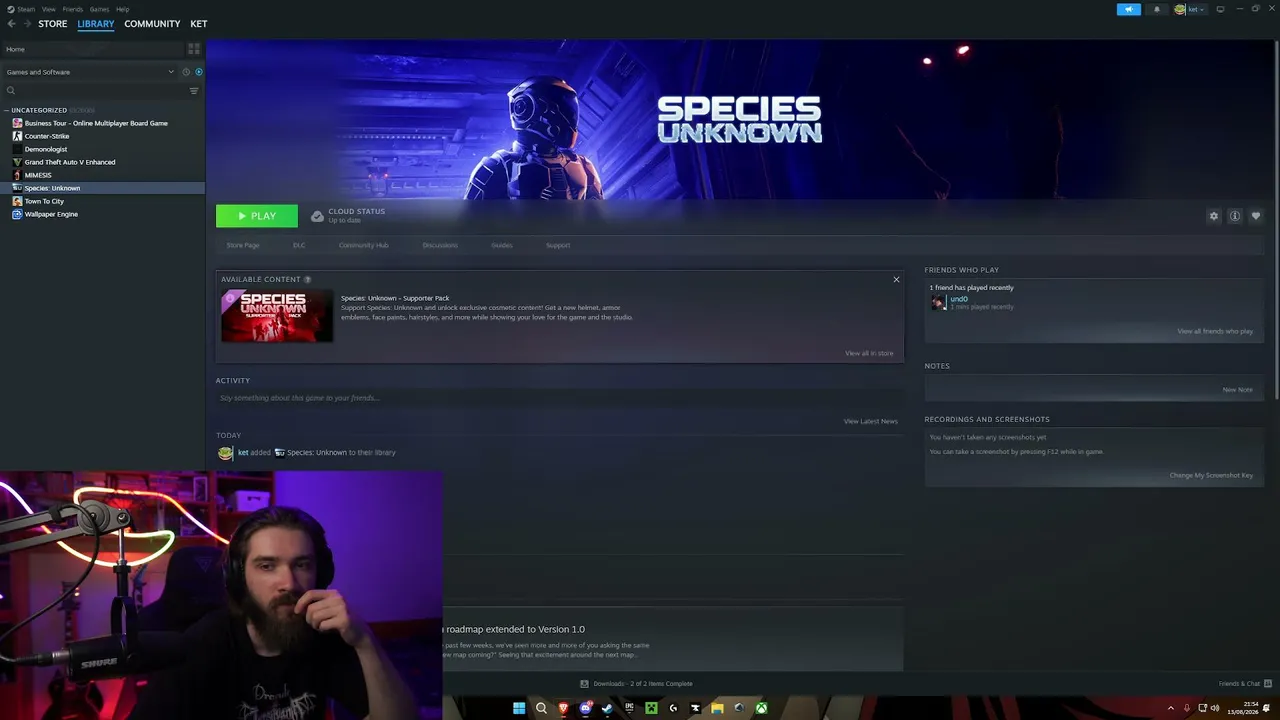Click the green PLAY button
The height and width of the screenshot is (720, 1280).
pyautogui.click(x=257, y=216)
